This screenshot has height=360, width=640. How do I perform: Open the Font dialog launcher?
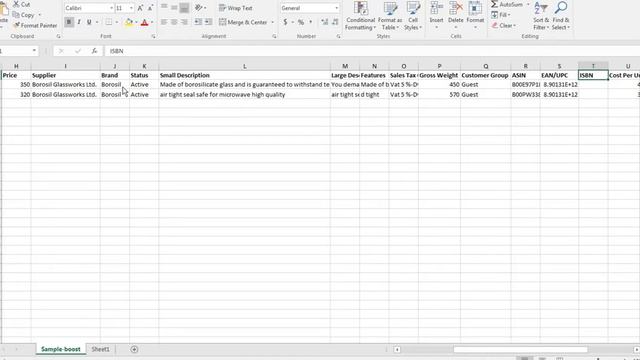click(x=153, y=36)
